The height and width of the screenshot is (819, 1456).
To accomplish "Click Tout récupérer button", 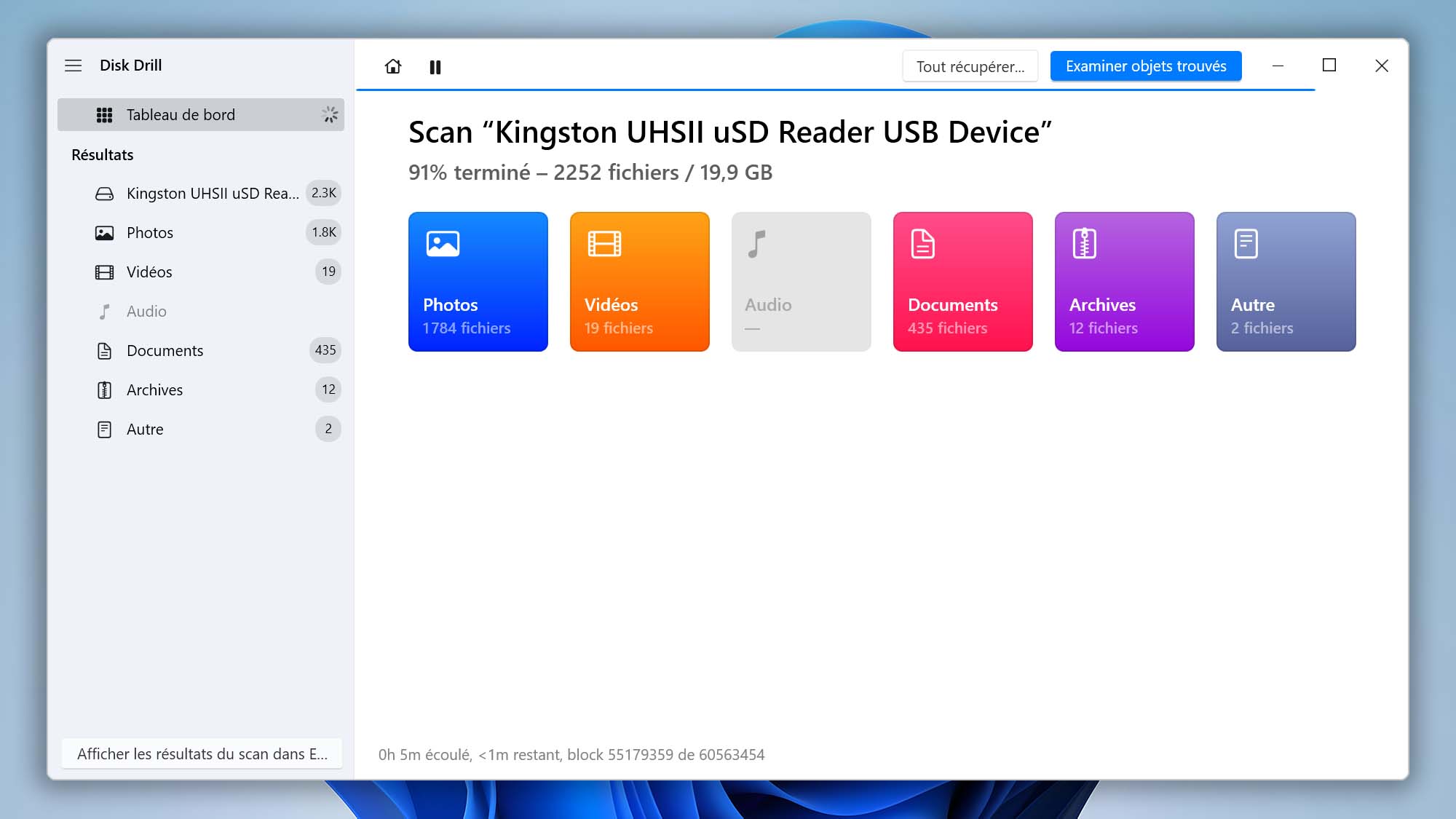I will 970,66.
